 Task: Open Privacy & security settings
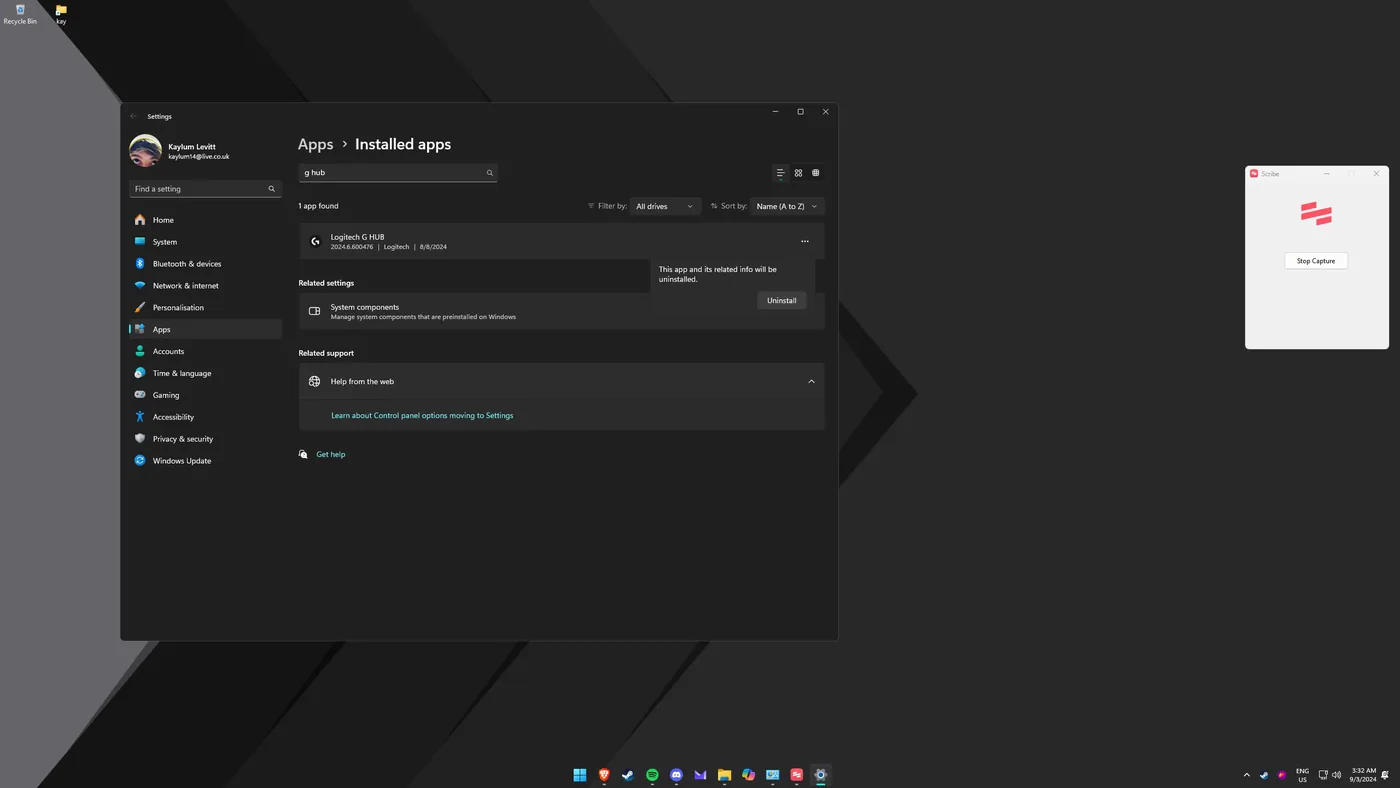click(205, 439)
